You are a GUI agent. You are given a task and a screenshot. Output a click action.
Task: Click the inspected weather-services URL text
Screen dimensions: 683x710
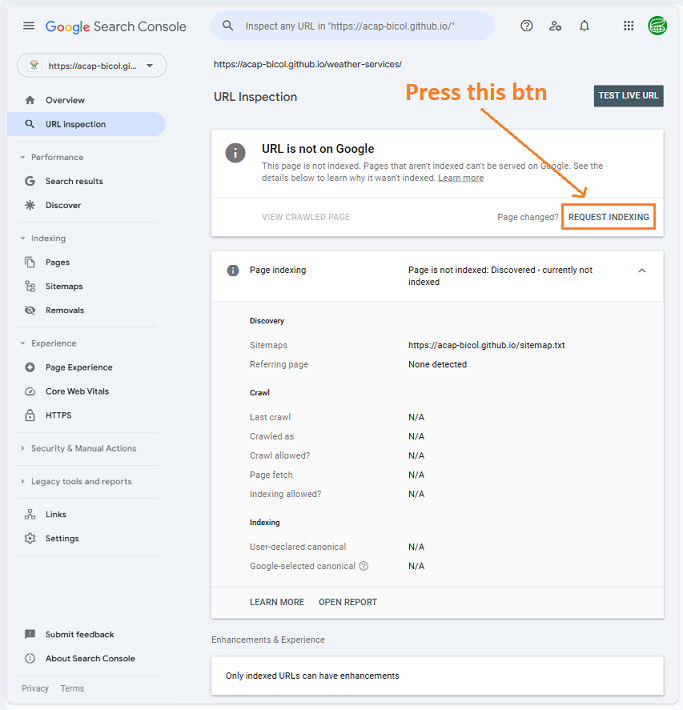tap(308, 64)
